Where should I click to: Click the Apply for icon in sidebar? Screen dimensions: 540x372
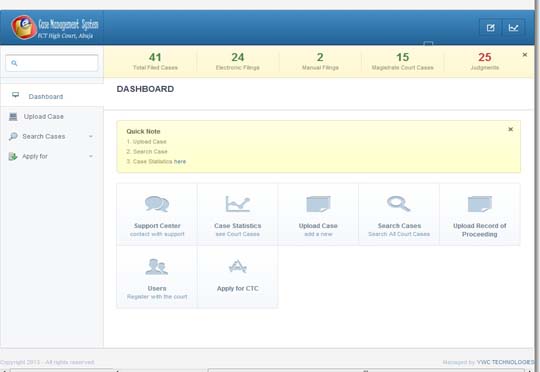pos(13,156)
